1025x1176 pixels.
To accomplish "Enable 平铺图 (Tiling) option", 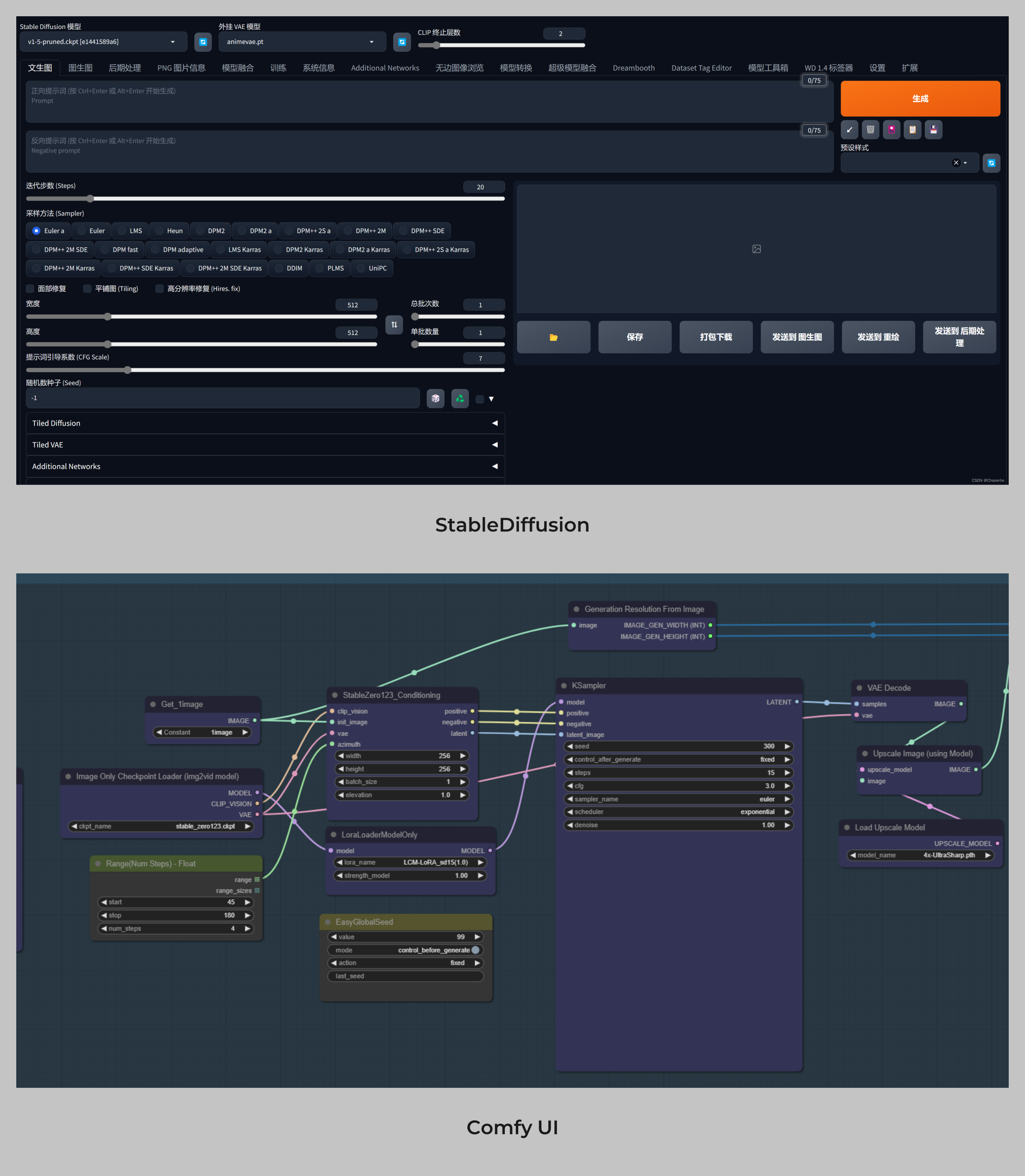I will [87, 289].
